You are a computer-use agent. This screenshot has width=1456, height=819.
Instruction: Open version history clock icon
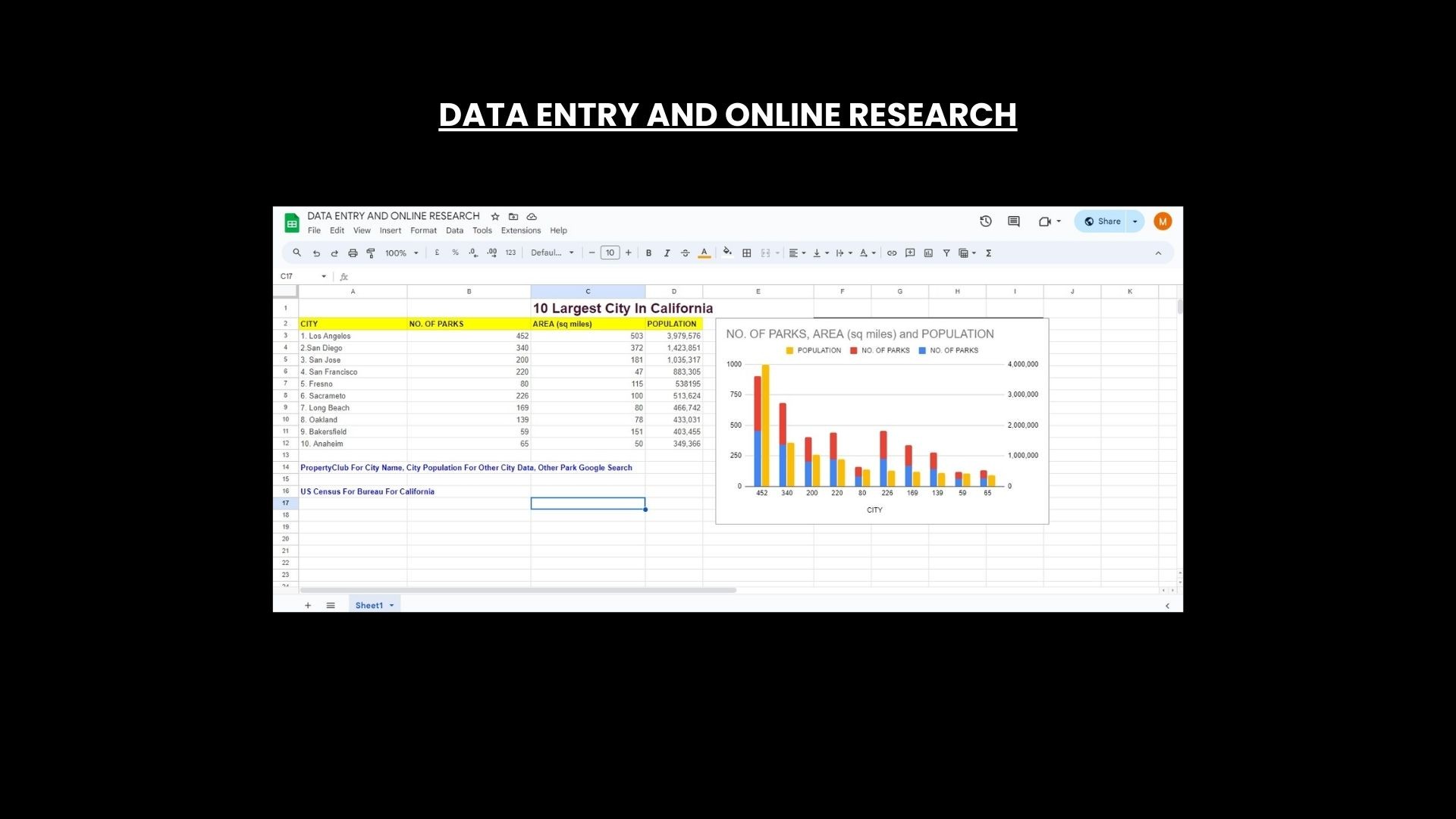click(x=985, y=221)
